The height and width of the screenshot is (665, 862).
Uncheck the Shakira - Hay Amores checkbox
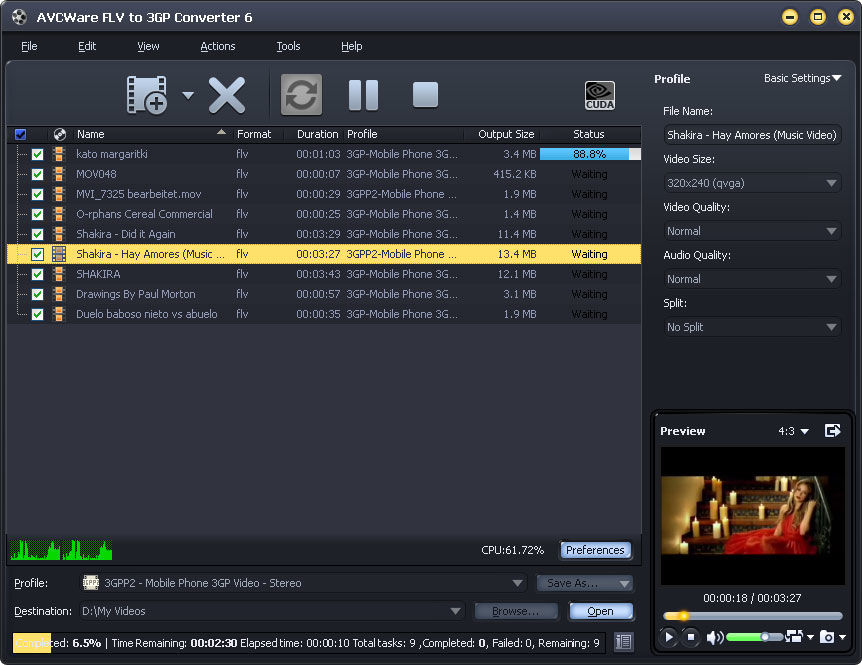coord(37,254)
